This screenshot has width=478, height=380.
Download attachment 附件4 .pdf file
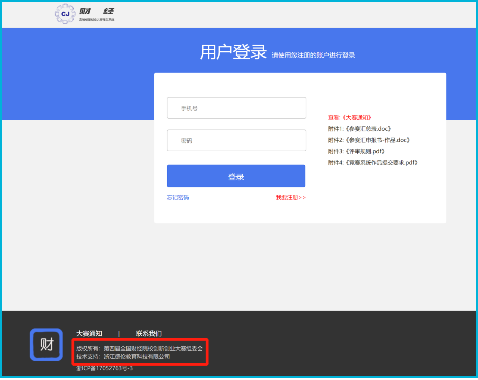[372, 163]
